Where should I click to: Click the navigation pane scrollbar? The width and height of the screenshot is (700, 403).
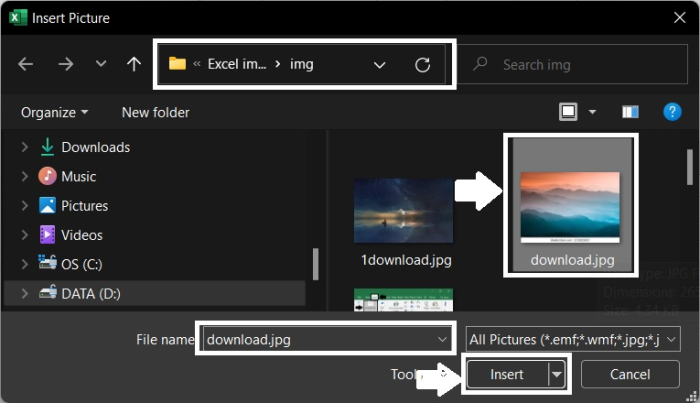316,264
